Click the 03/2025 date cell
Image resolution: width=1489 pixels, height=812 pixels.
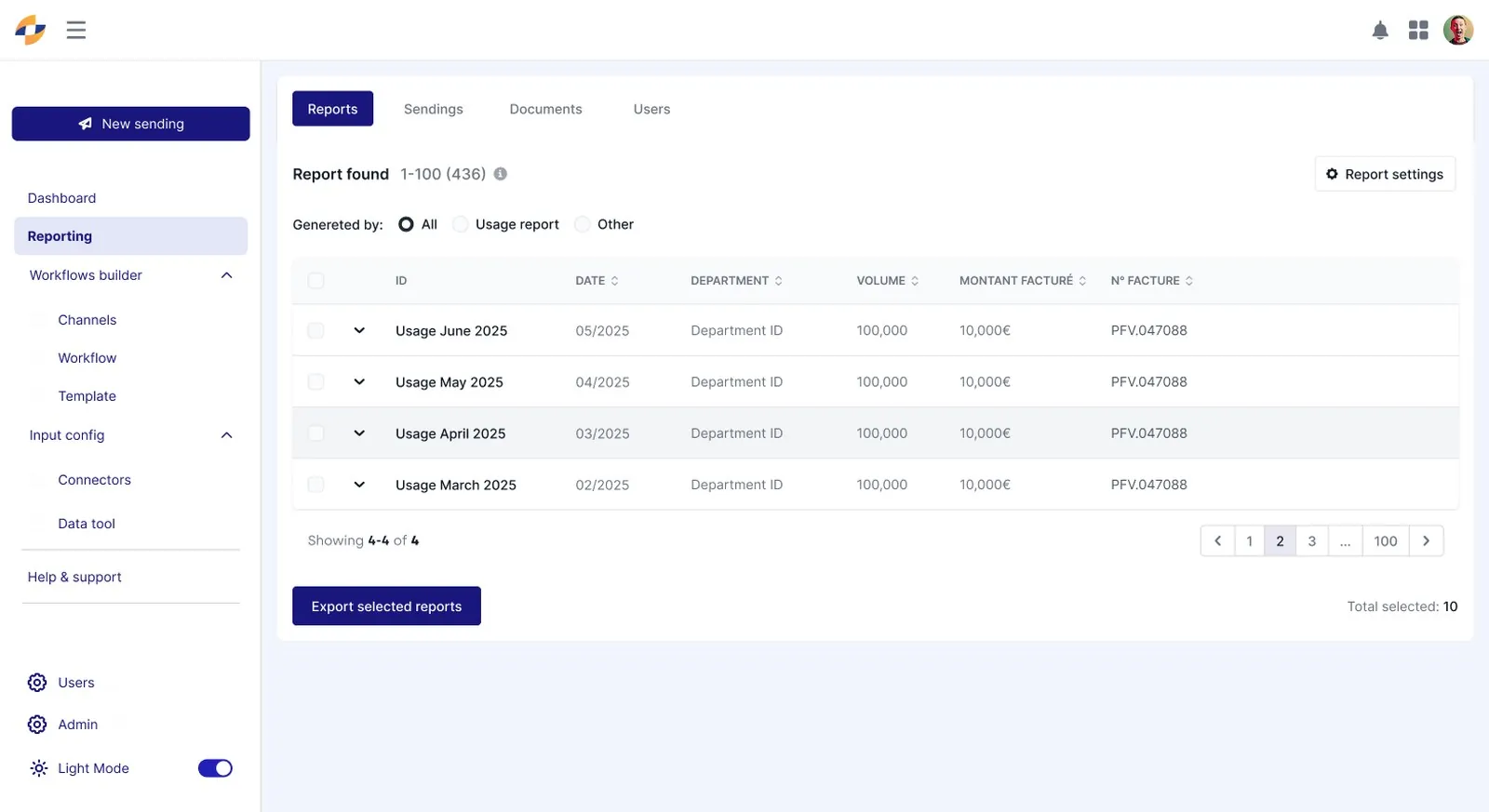click(x=602, y=433)
